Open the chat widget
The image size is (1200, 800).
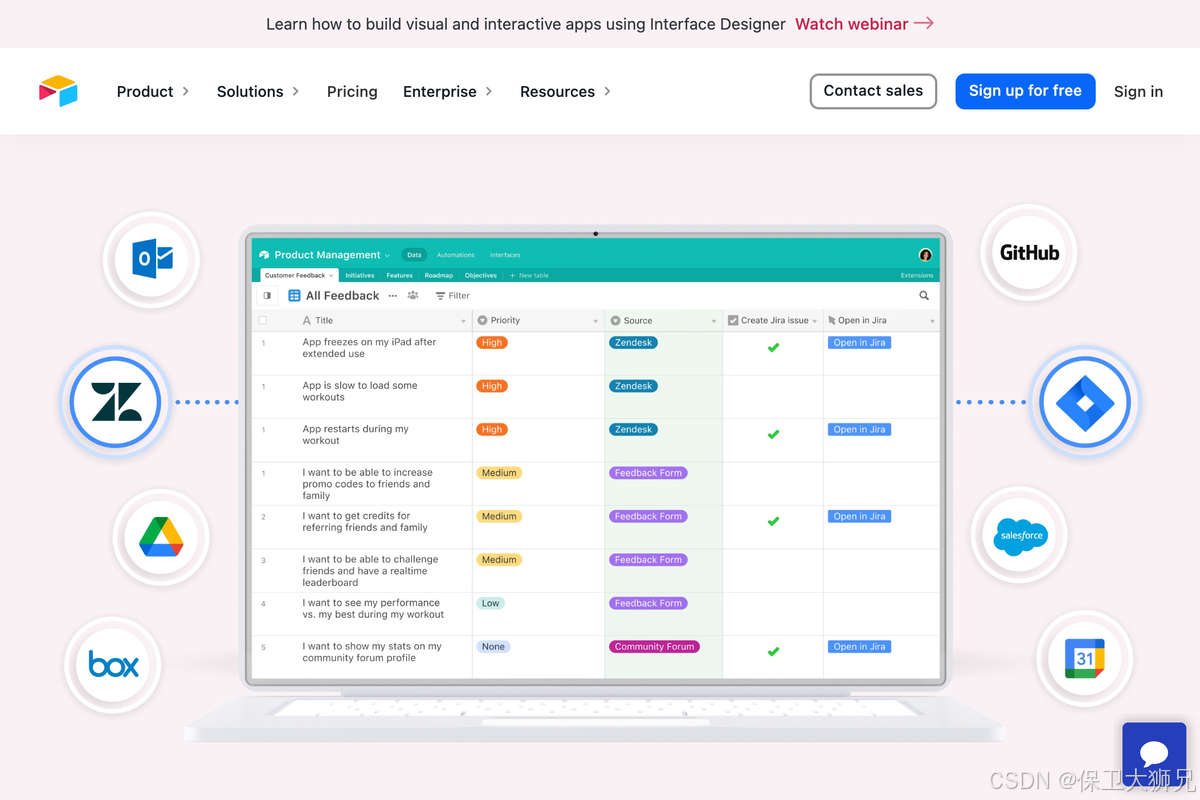point(1154,755)
